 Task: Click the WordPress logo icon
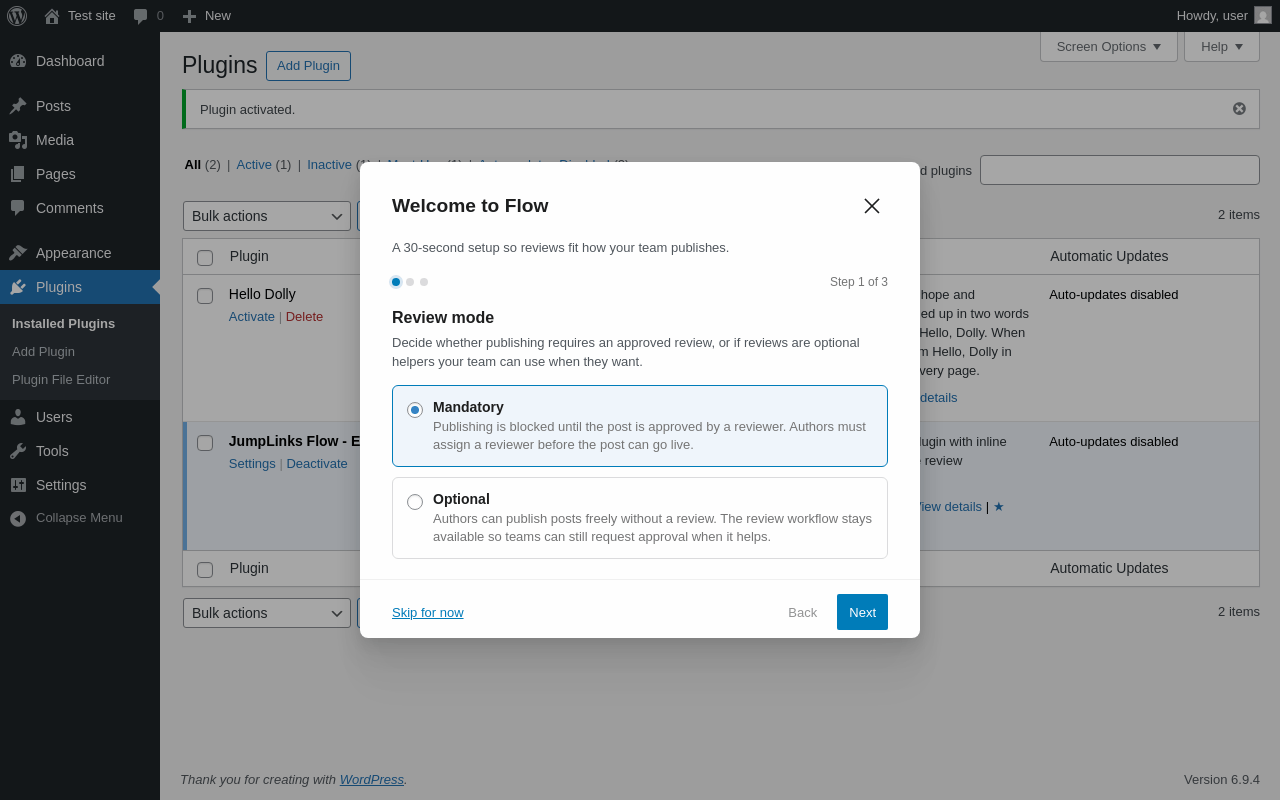17,16
